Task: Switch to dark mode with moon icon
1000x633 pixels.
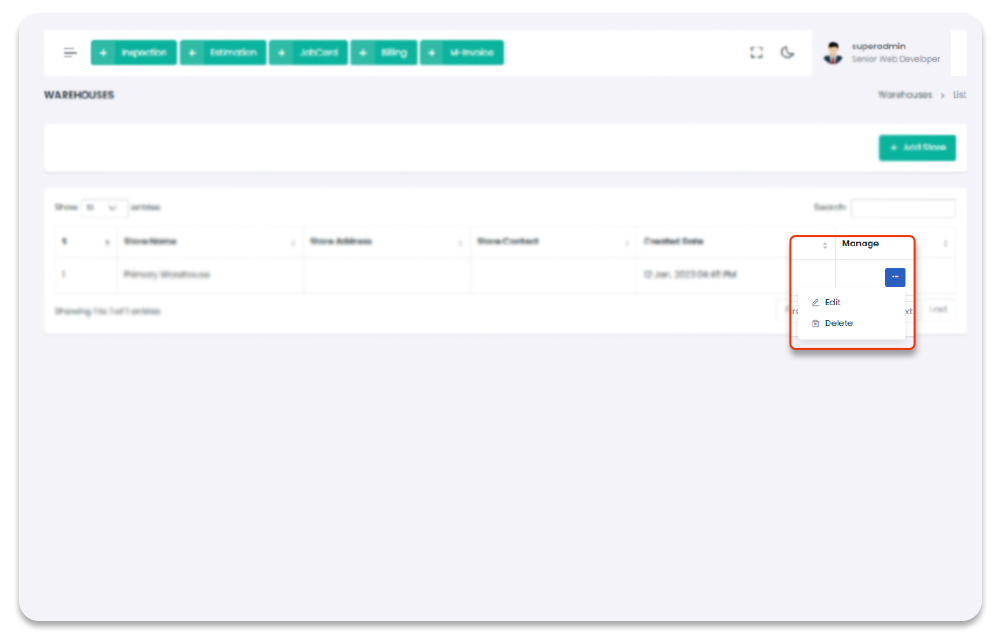Action: [788, 53]
